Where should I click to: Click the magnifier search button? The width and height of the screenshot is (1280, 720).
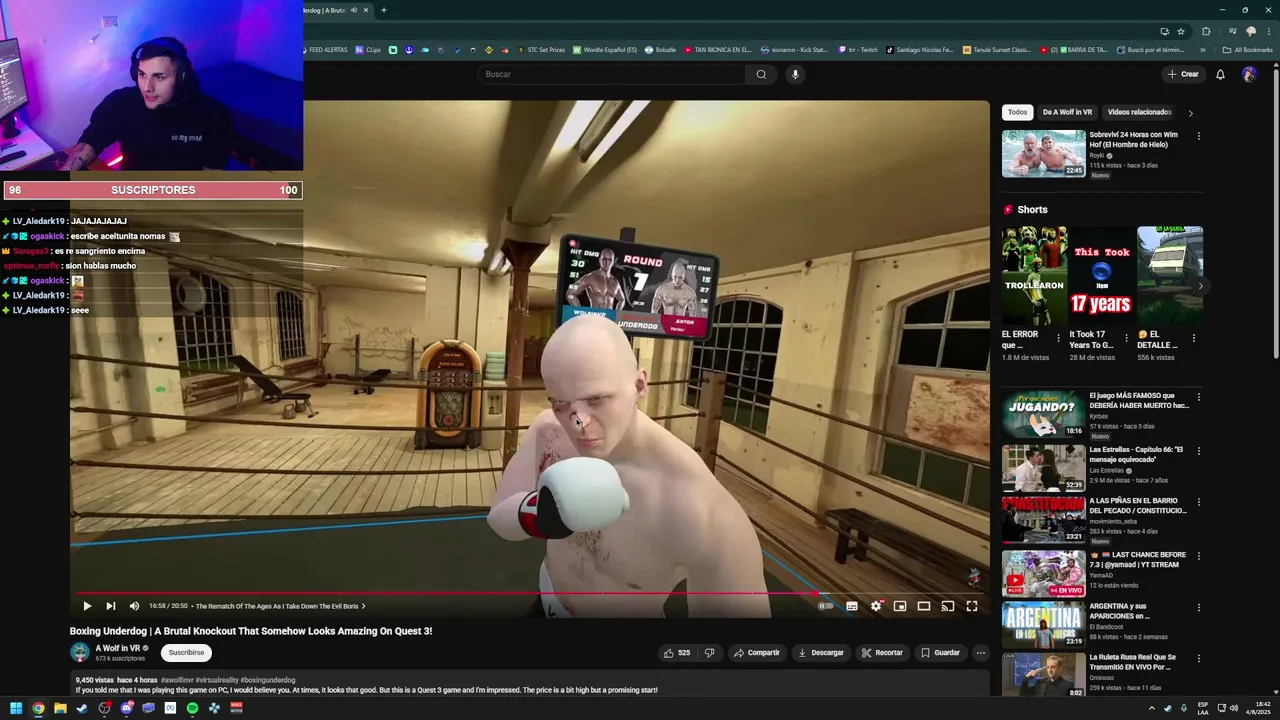tap(761, 74)
